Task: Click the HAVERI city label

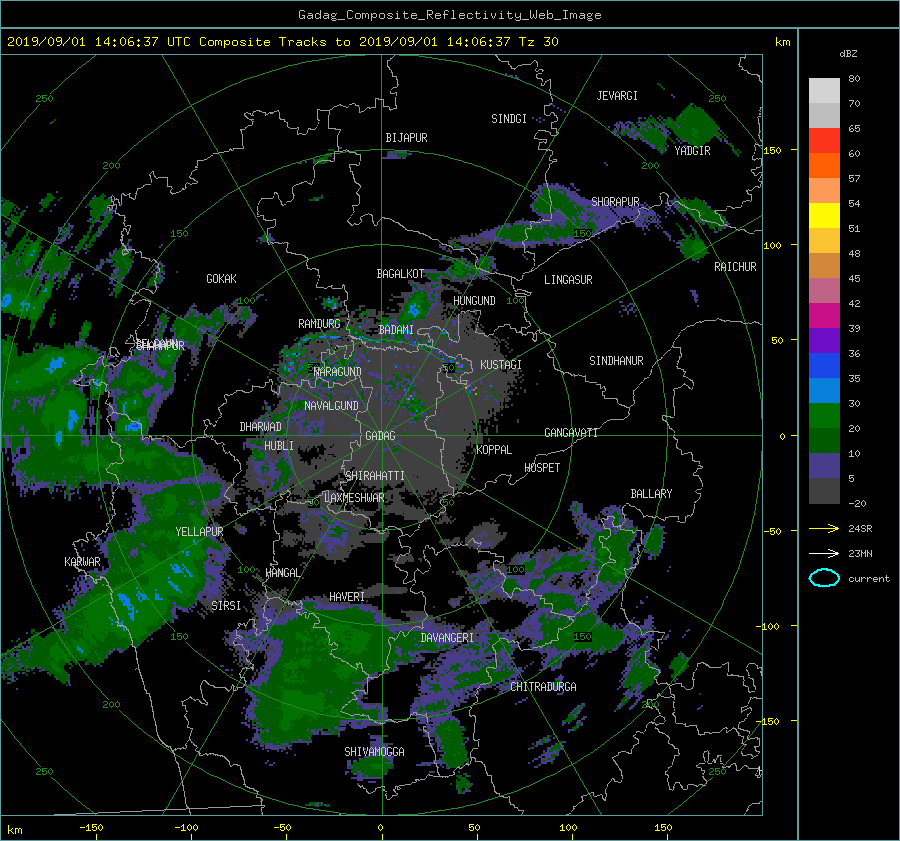Action: (347, 598)
